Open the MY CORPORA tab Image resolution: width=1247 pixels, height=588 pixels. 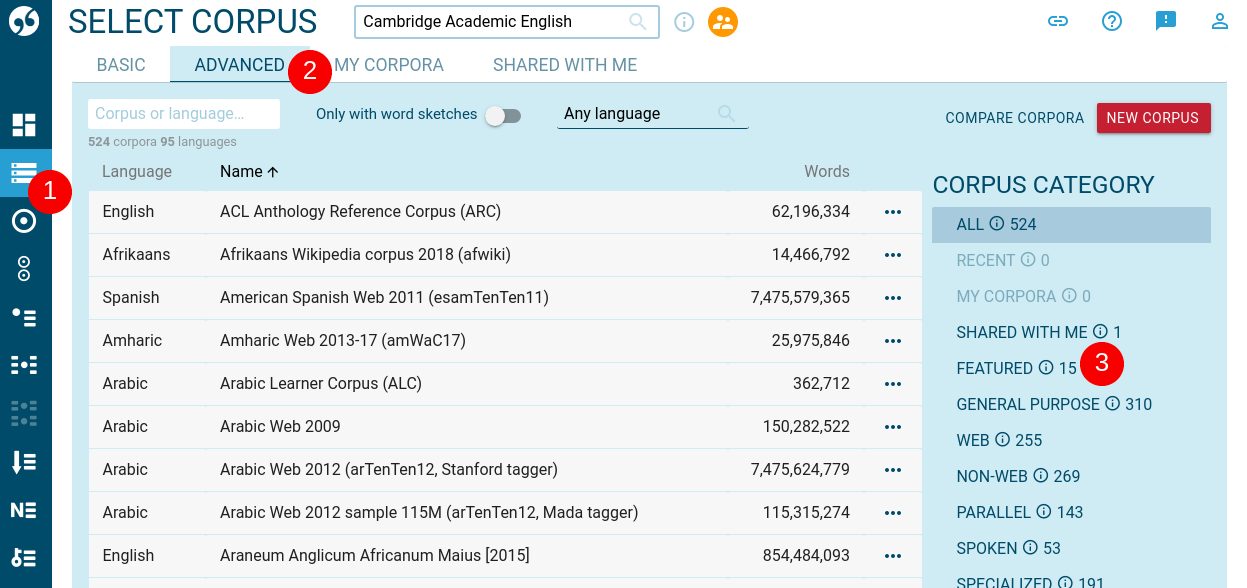[x=389, y=64]
